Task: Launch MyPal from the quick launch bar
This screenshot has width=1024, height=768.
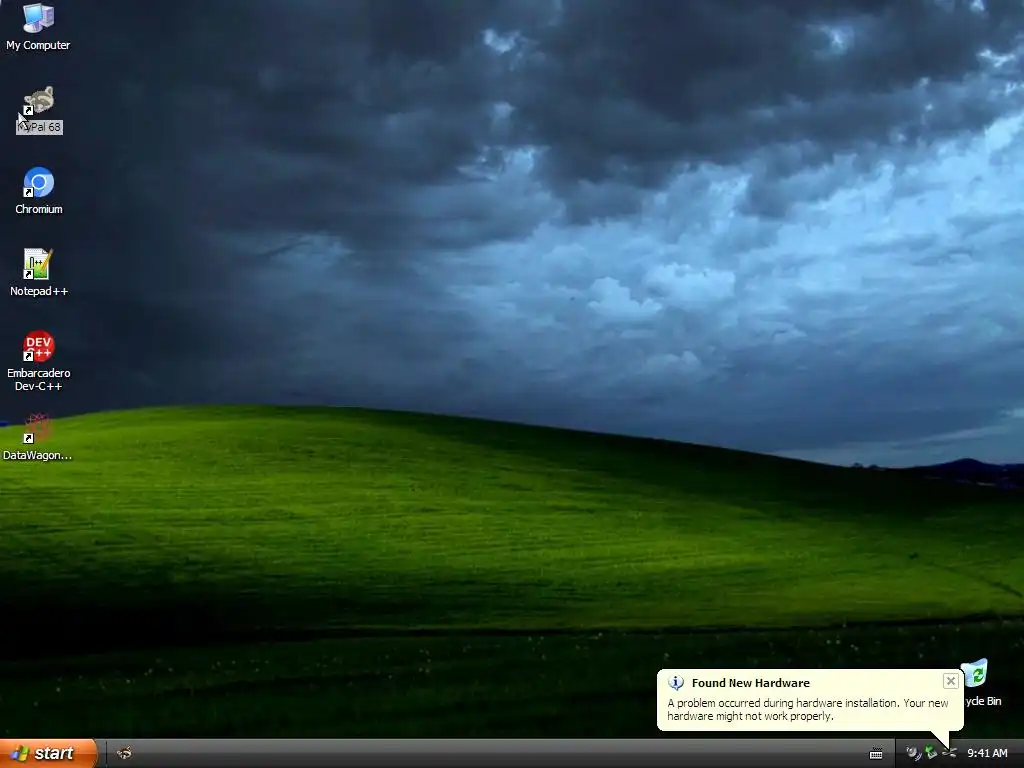Action: pyautogui.click(x=124, y=754)
